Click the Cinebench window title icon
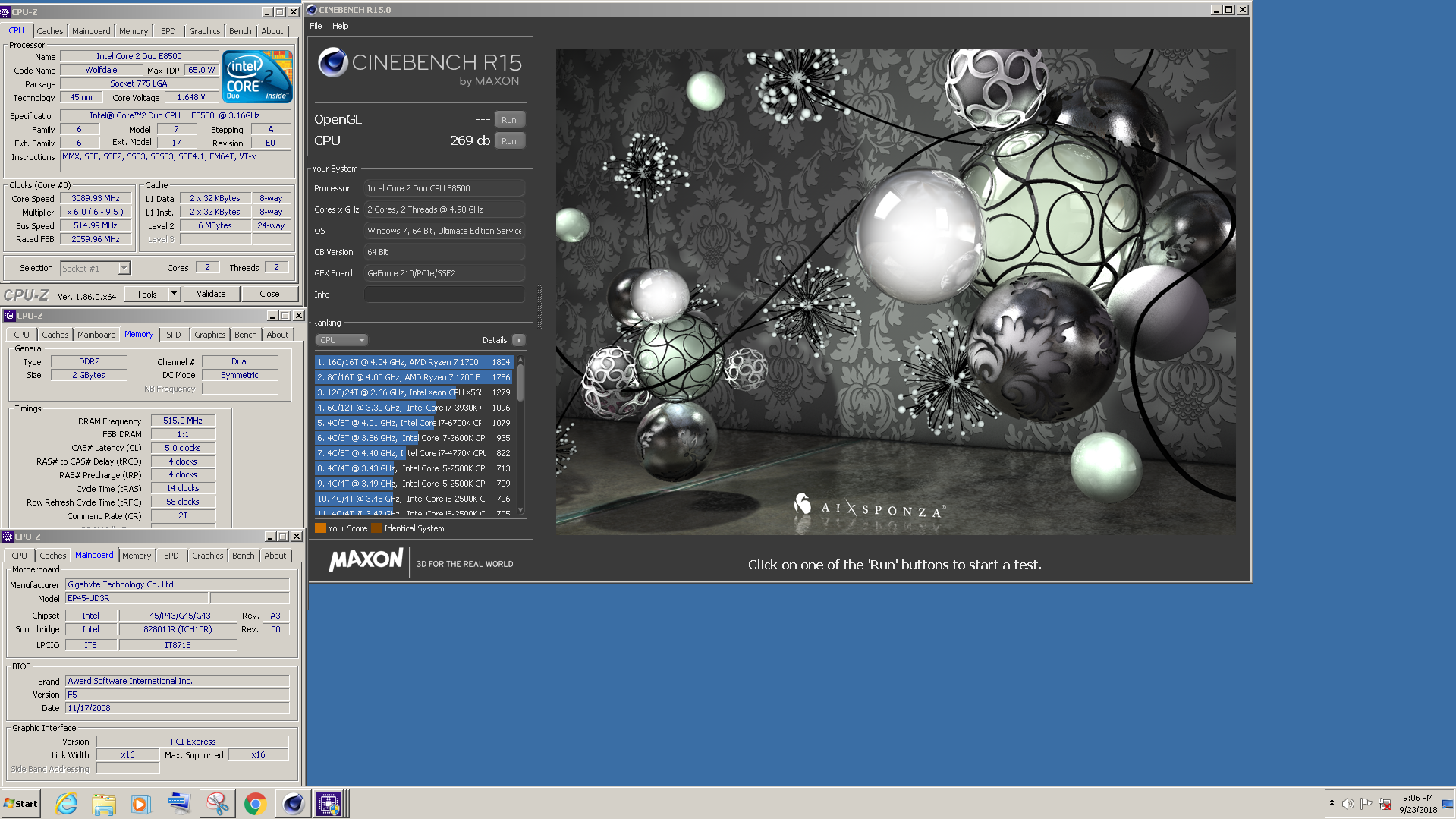The image size is (1456, 819). [312, 10]
